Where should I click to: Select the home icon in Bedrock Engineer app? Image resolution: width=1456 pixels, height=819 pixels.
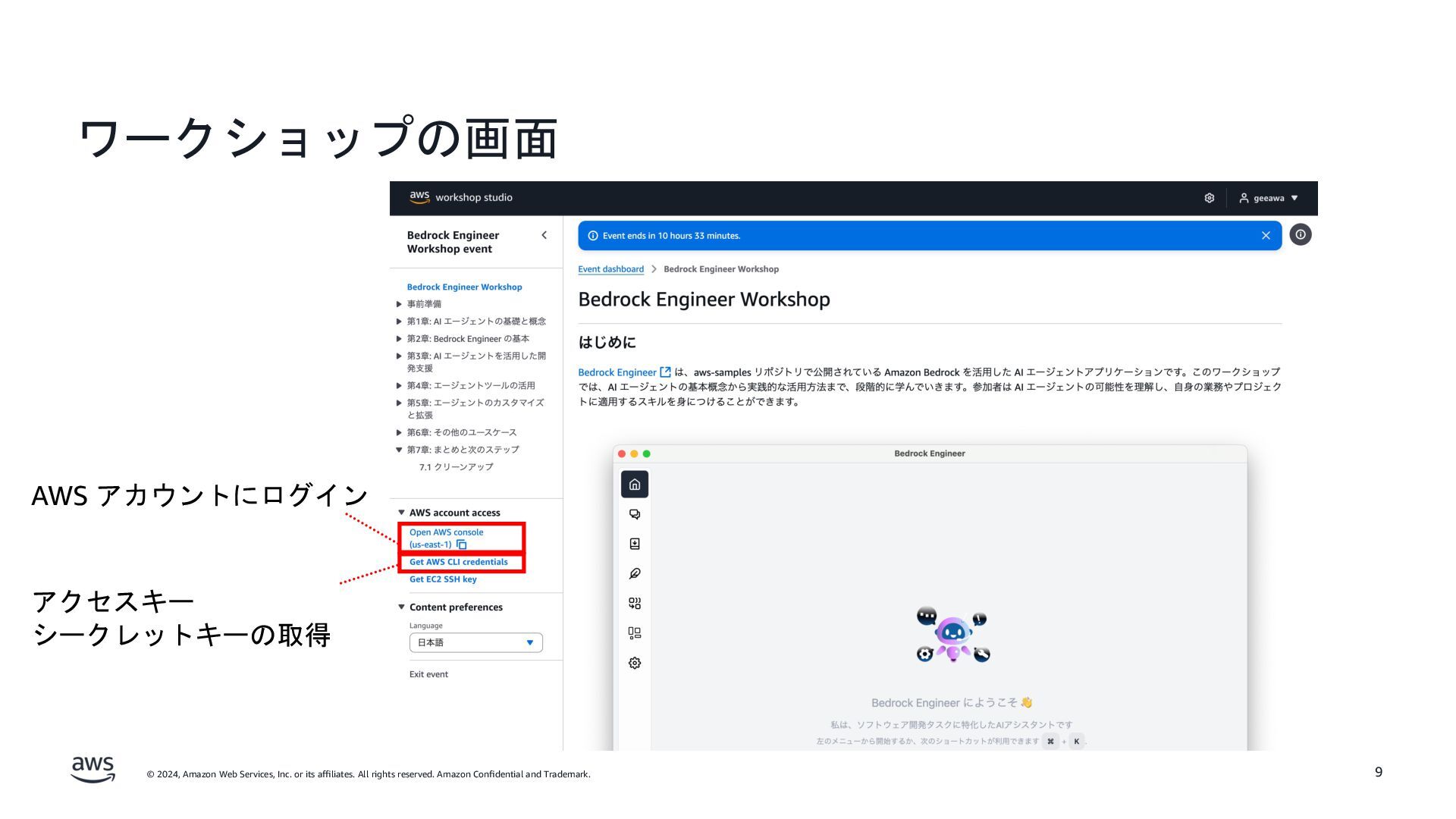tap(635, 485)
